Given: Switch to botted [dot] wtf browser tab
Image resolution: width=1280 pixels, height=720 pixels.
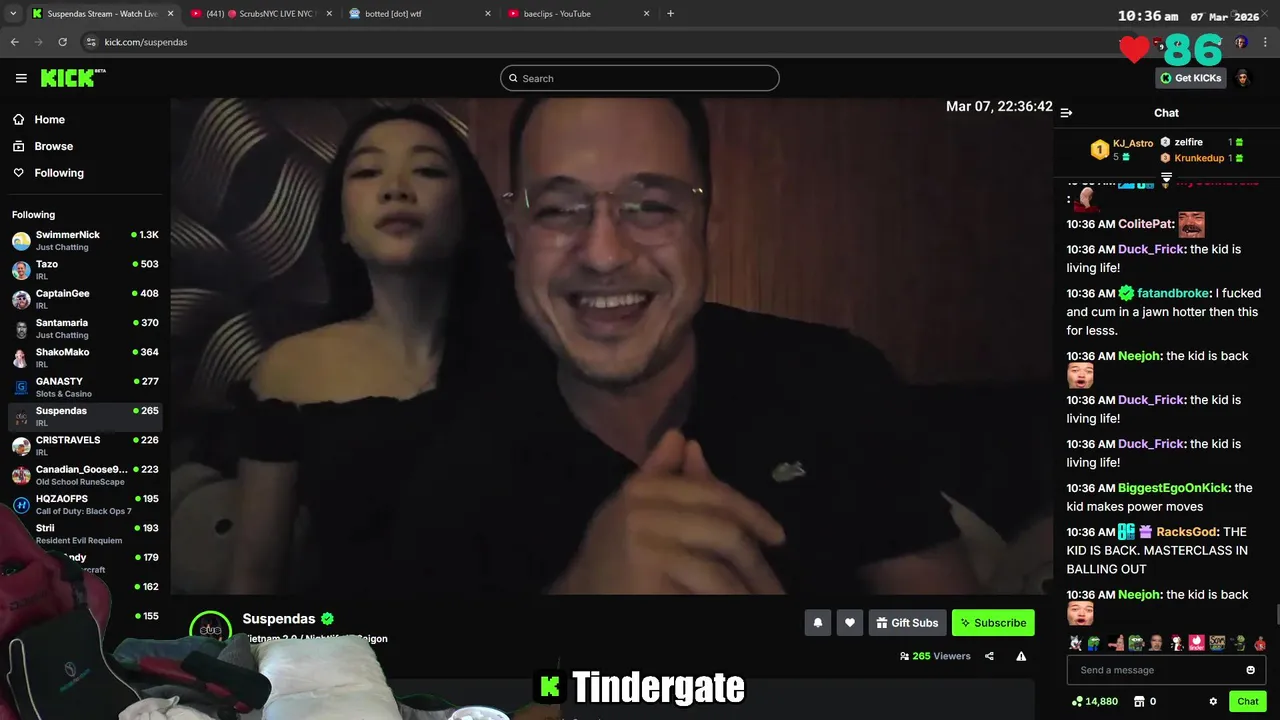Looking at the screenshot, I should (420, 14).
